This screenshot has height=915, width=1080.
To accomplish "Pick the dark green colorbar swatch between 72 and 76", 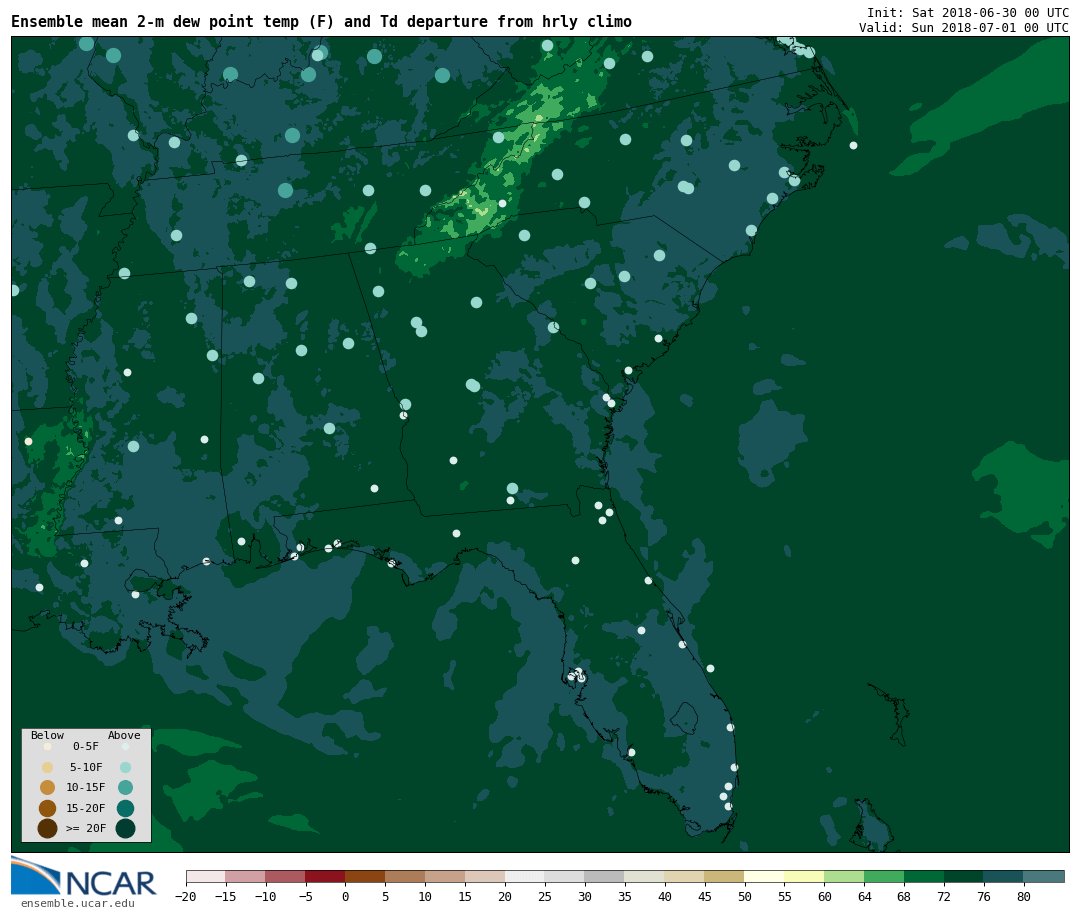I will [965, 876].
